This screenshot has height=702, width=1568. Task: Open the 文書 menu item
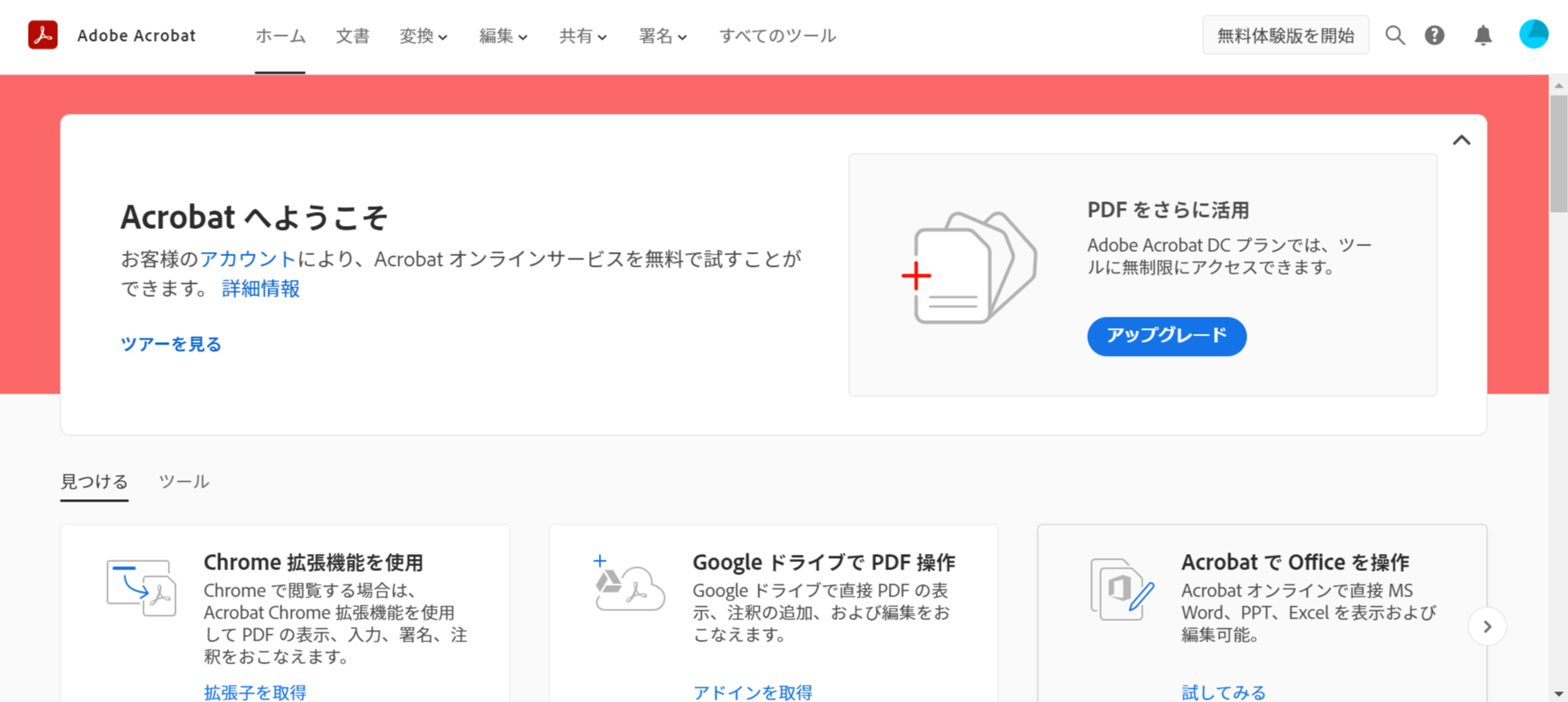(x=353, y=36)
